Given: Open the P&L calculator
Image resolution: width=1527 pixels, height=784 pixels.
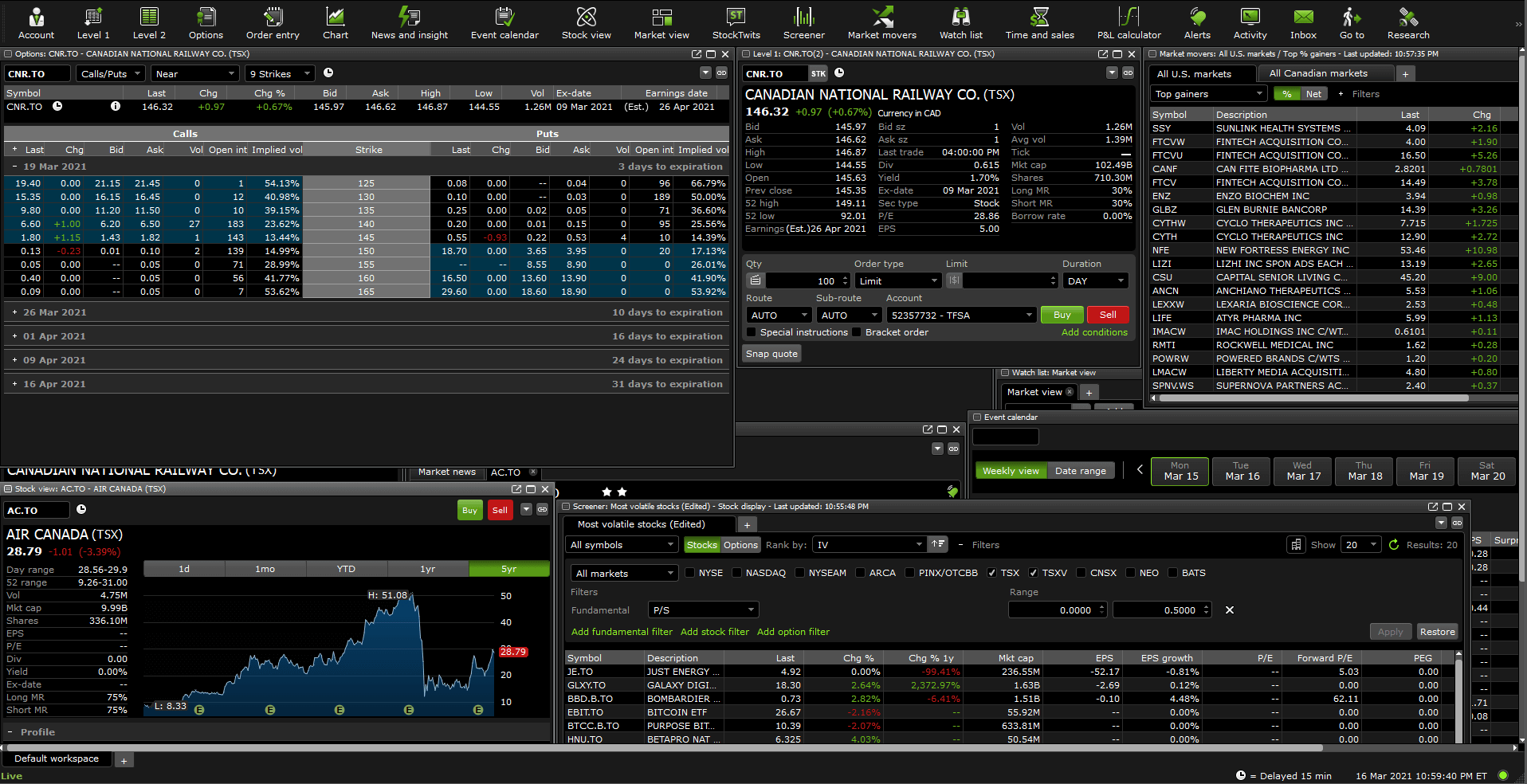Looking at the screenshot, I should coord(1128,22).
